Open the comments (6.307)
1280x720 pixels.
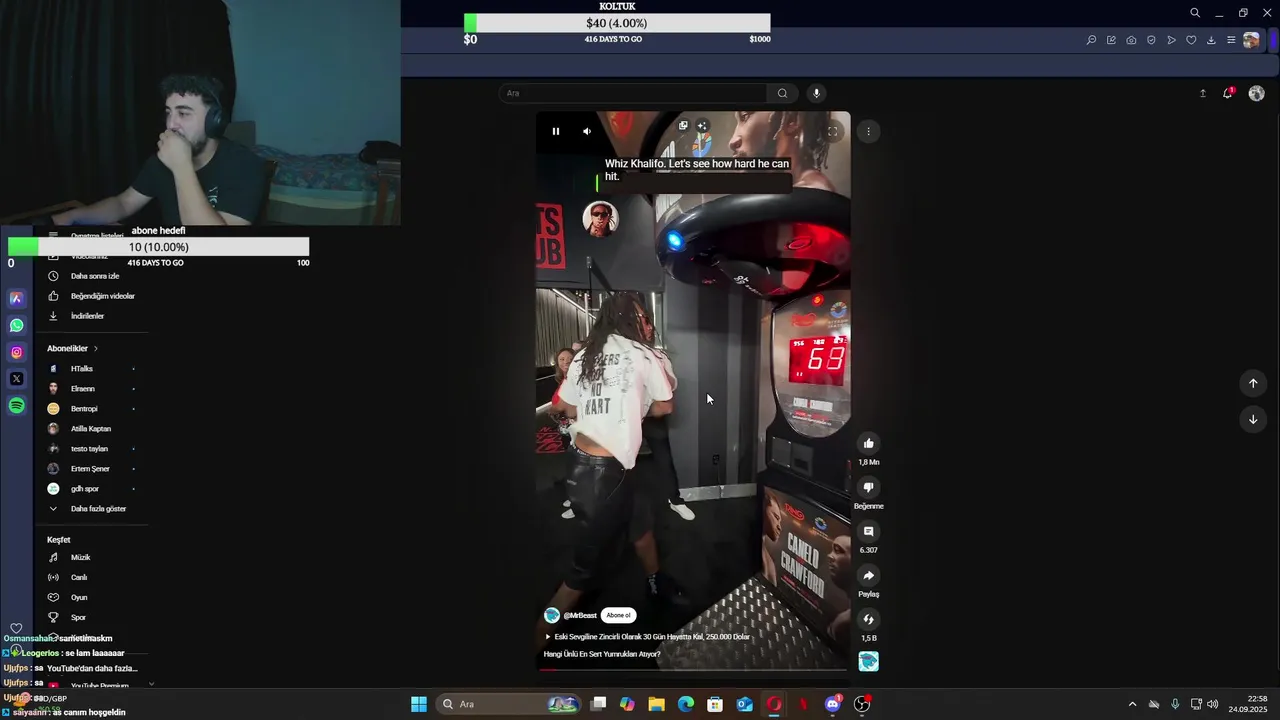868,531
